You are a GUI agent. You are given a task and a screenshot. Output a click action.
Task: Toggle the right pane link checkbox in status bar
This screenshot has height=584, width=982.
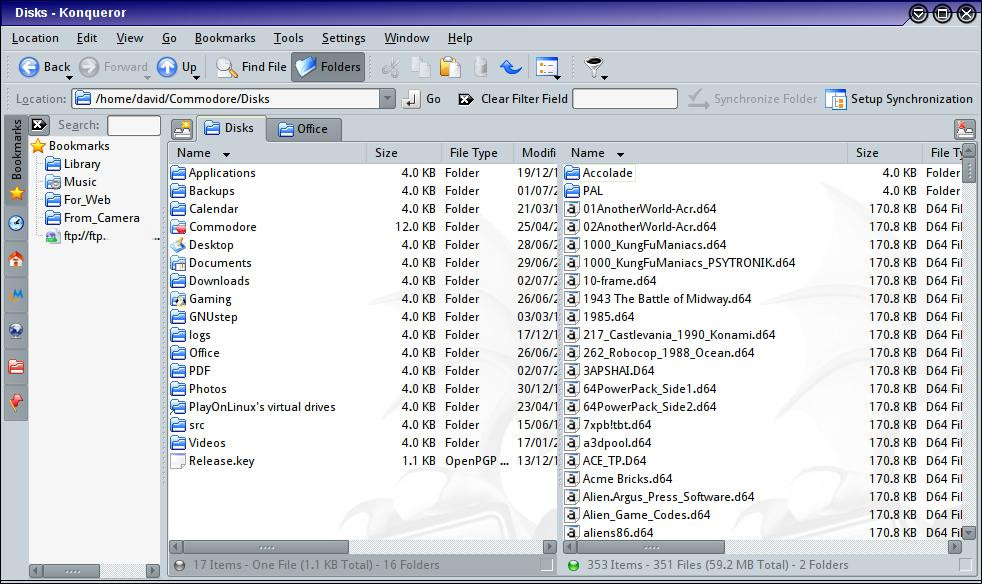click(965, 565)
